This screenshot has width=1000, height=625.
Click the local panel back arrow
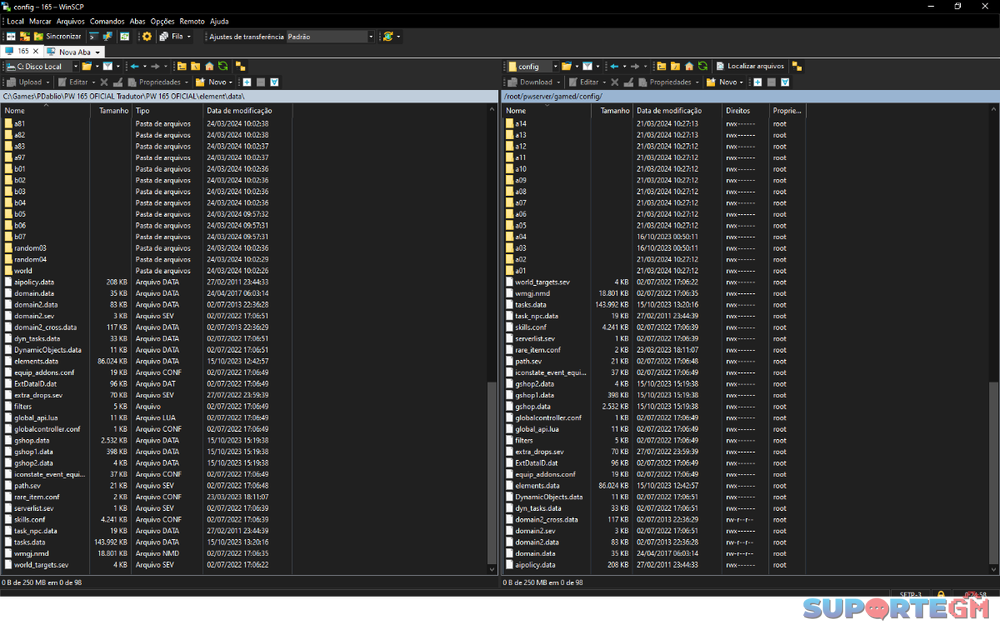point(135,67)
